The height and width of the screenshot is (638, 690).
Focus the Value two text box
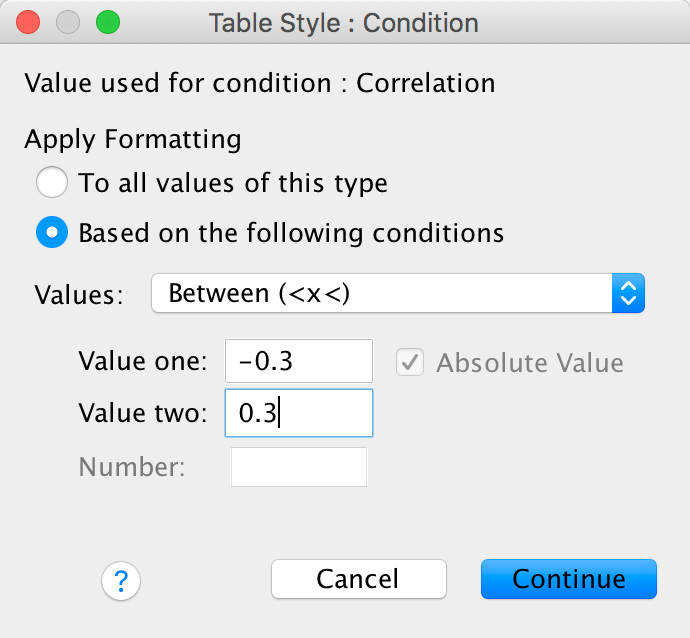(x=299, y=413)
